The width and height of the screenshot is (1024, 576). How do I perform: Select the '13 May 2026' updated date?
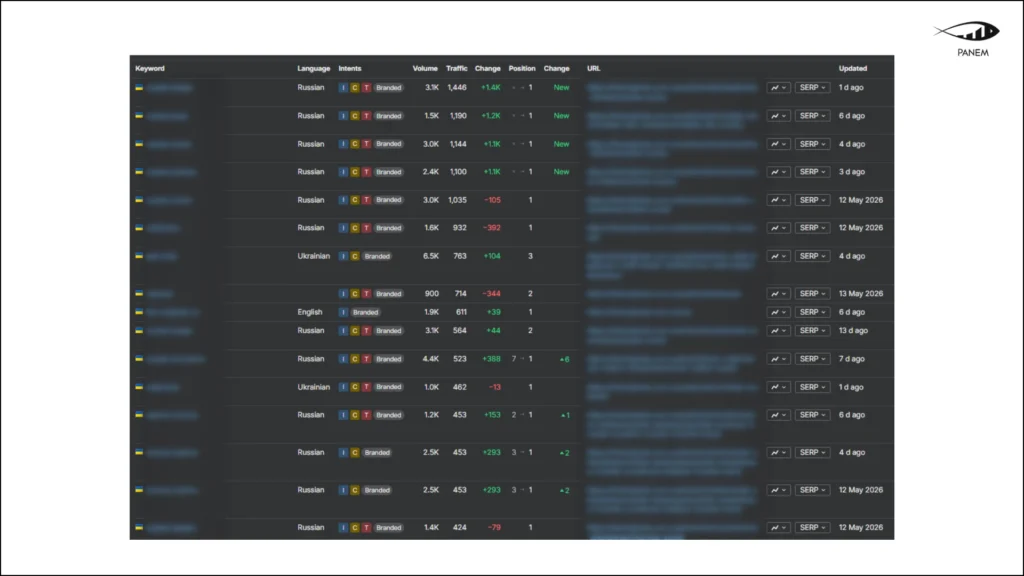point(861,294)
